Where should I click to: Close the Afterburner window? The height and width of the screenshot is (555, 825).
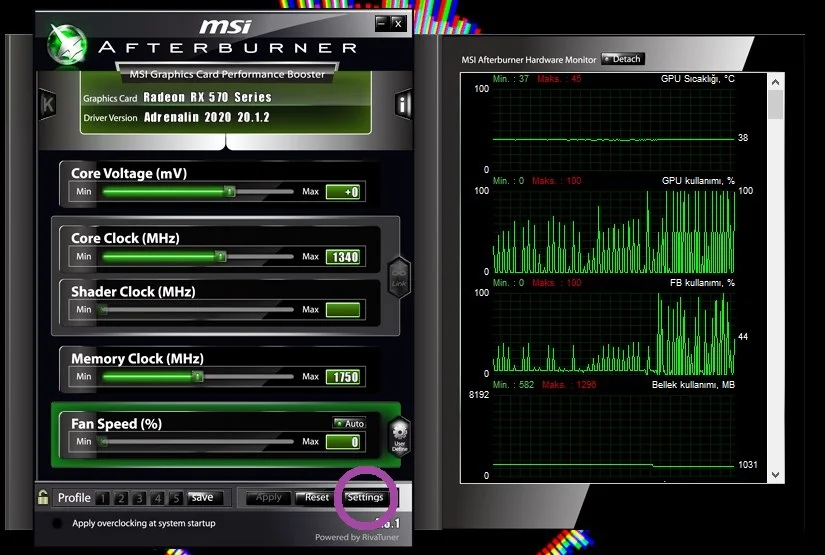(398, 23)
